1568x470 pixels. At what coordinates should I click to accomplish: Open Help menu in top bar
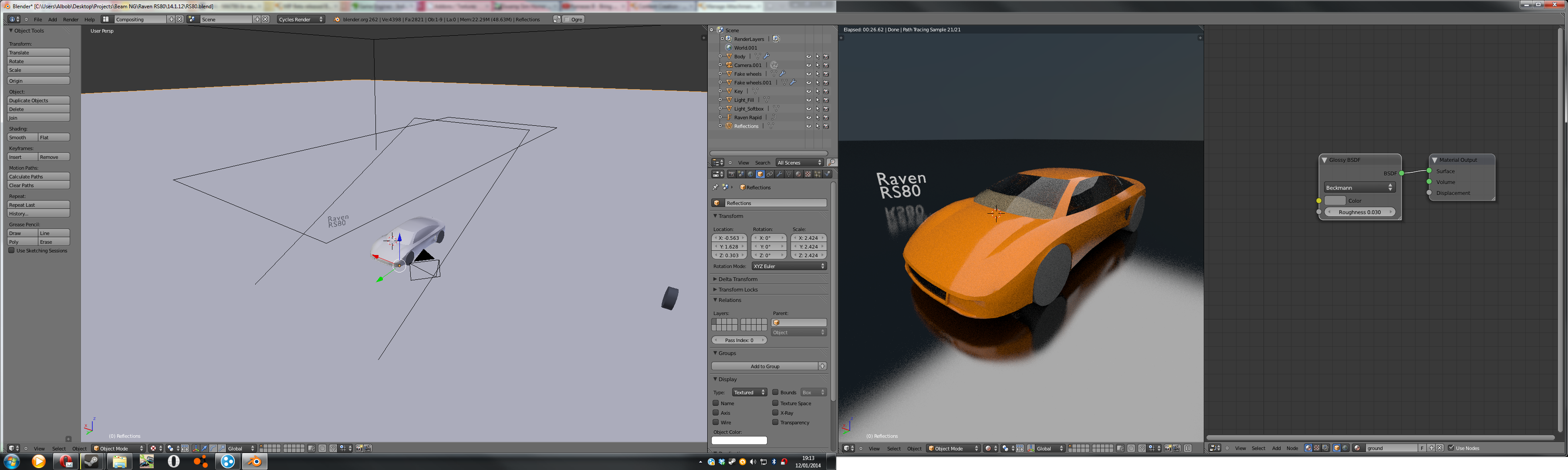89,20
